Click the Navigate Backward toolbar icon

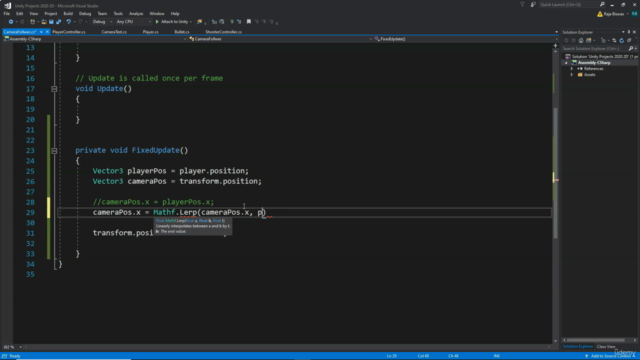11,22
